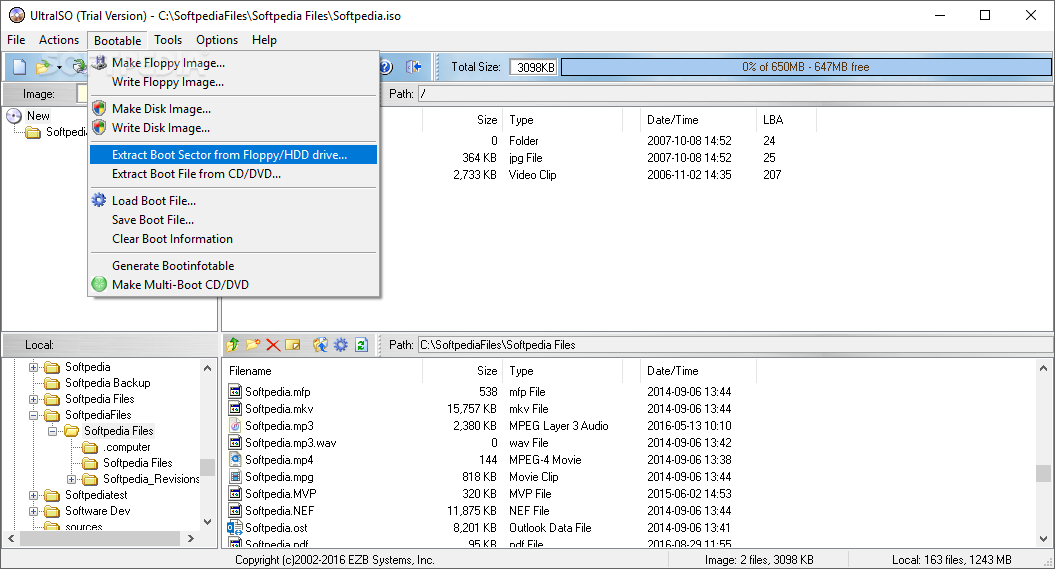
Task: Click the Make Floppy Image menu icon
Action: click(x=100, y=63)
